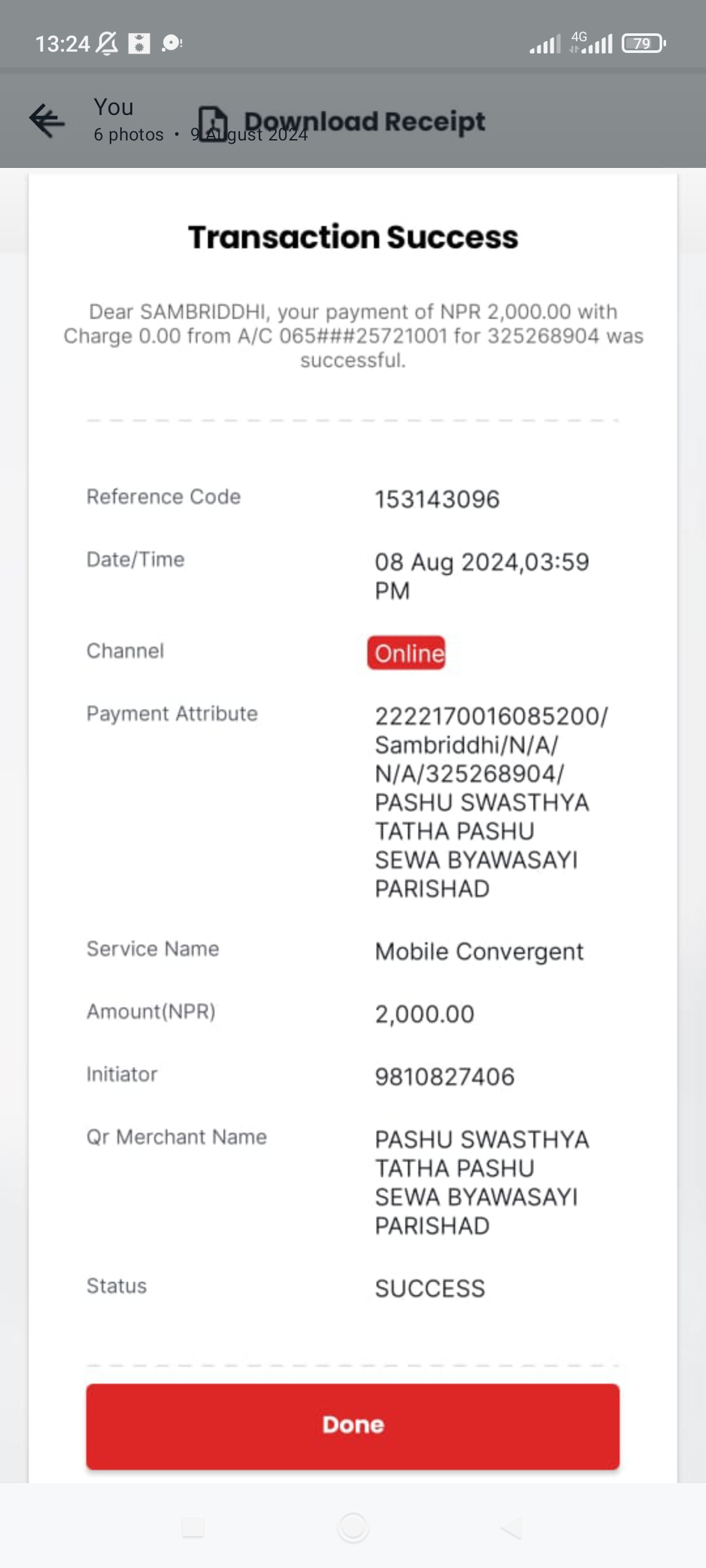Tap the Download Receipt document icon
706x1568 pixels.
click(x=213, y=123)
